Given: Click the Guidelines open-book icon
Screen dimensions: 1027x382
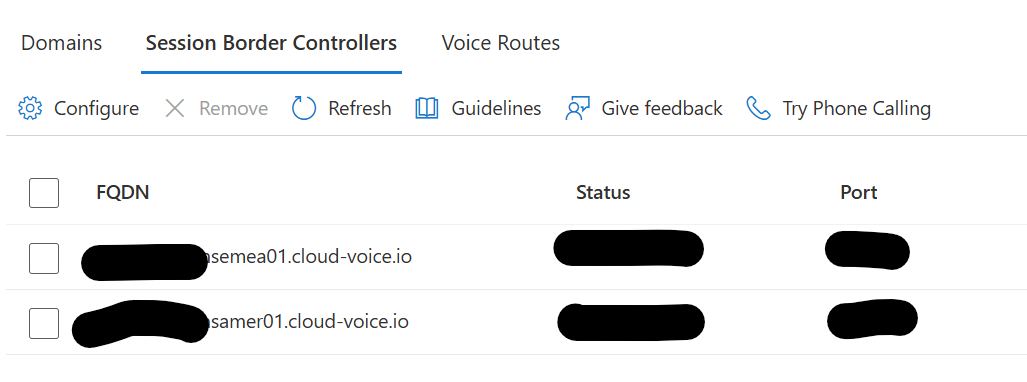Looking at the screenshot, I should click(x=427, y=108).
